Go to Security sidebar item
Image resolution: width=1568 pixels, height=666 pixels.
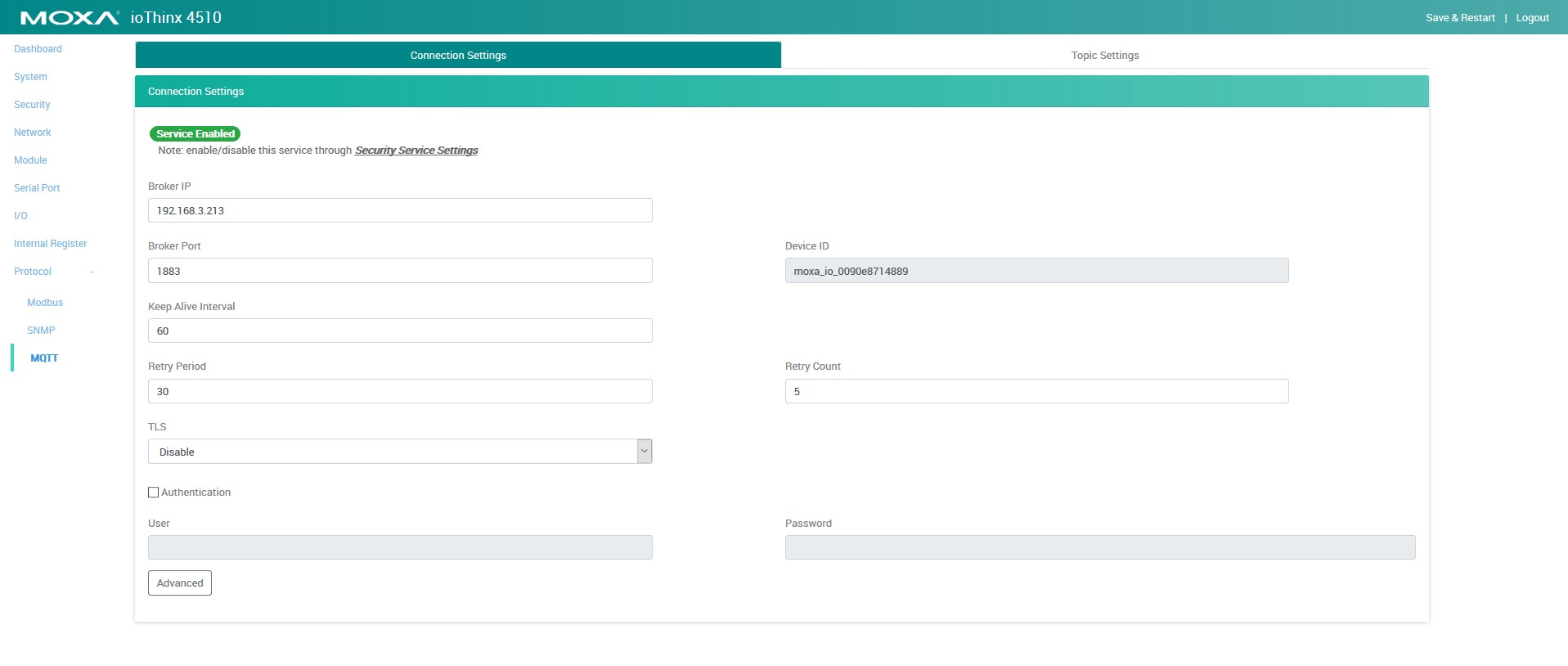[32, 105]
